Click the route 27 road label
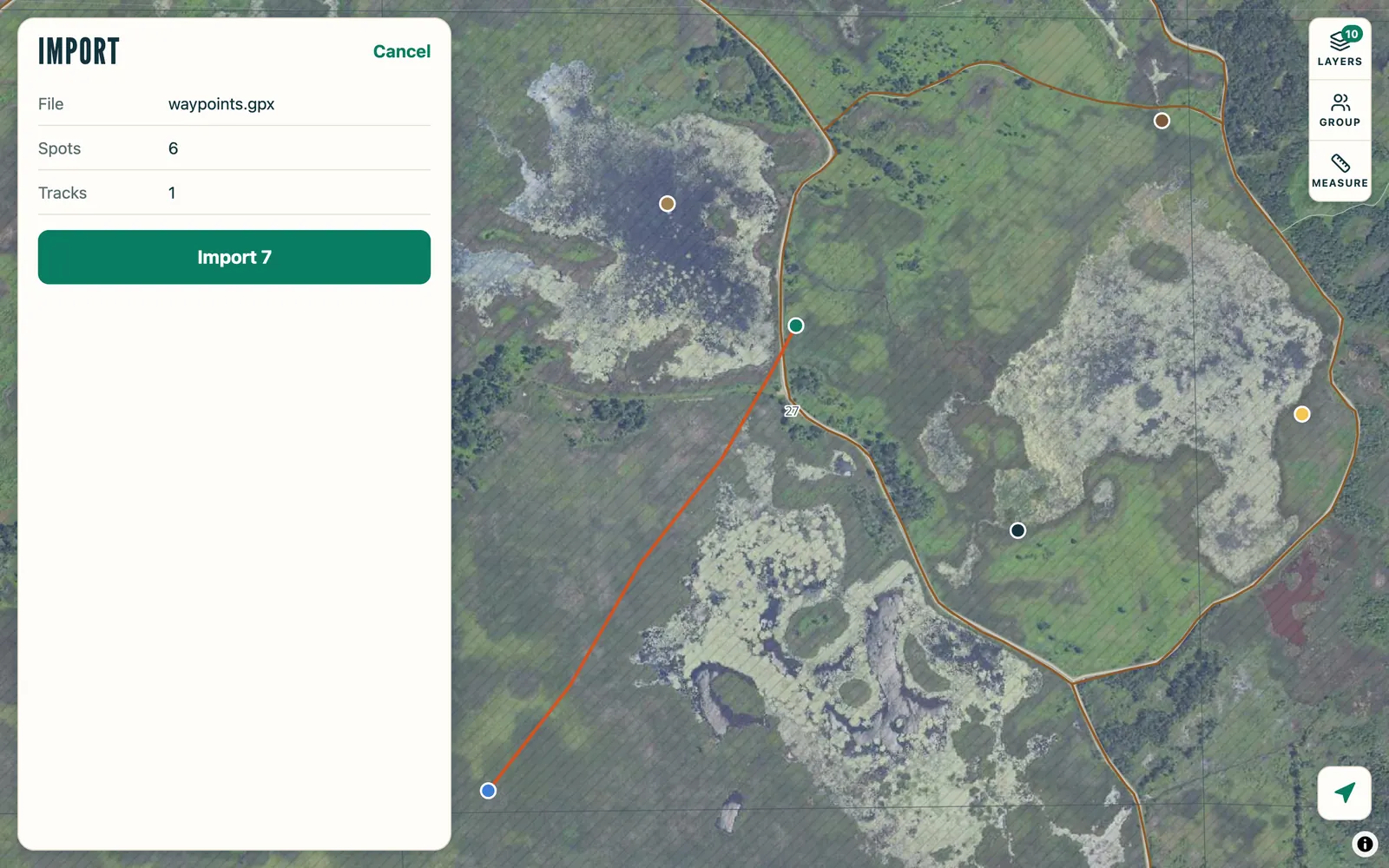The image size is (1389, 868). point(792,411)
